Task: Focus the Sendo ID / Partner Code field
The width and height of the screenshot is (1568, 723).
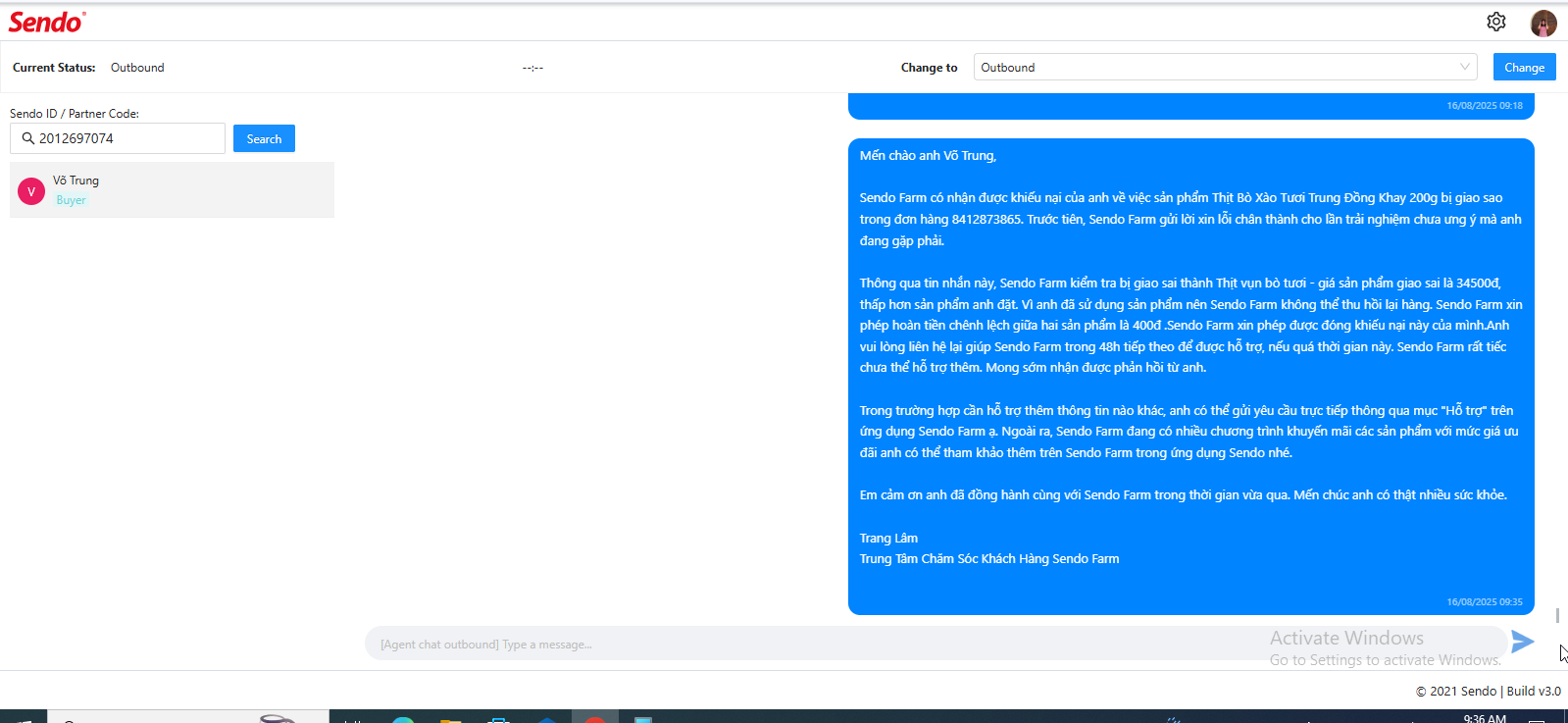Action: click(118, 138)
